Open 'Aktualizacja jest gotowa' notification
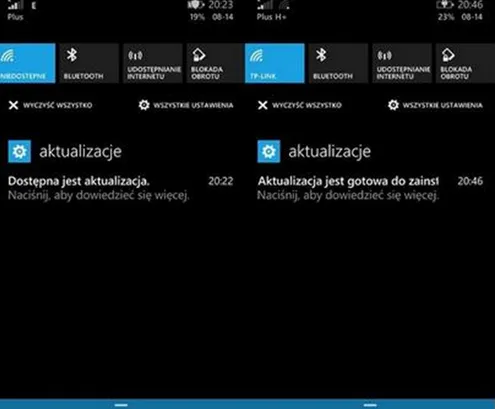This screenshot has width=495, height=409. click(370, 188)
